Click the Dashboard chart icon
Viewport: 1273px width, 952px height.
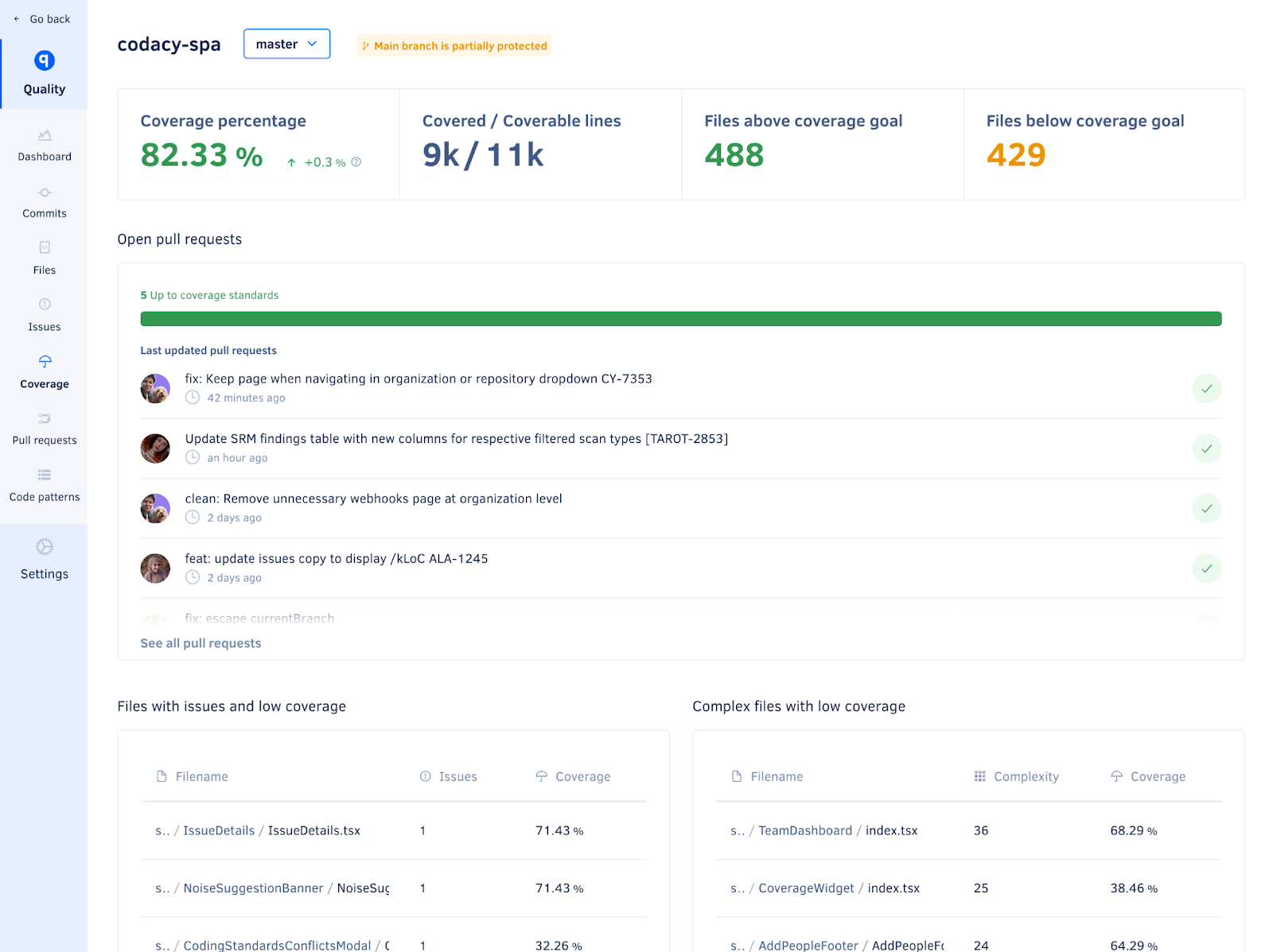click(45, 135)
